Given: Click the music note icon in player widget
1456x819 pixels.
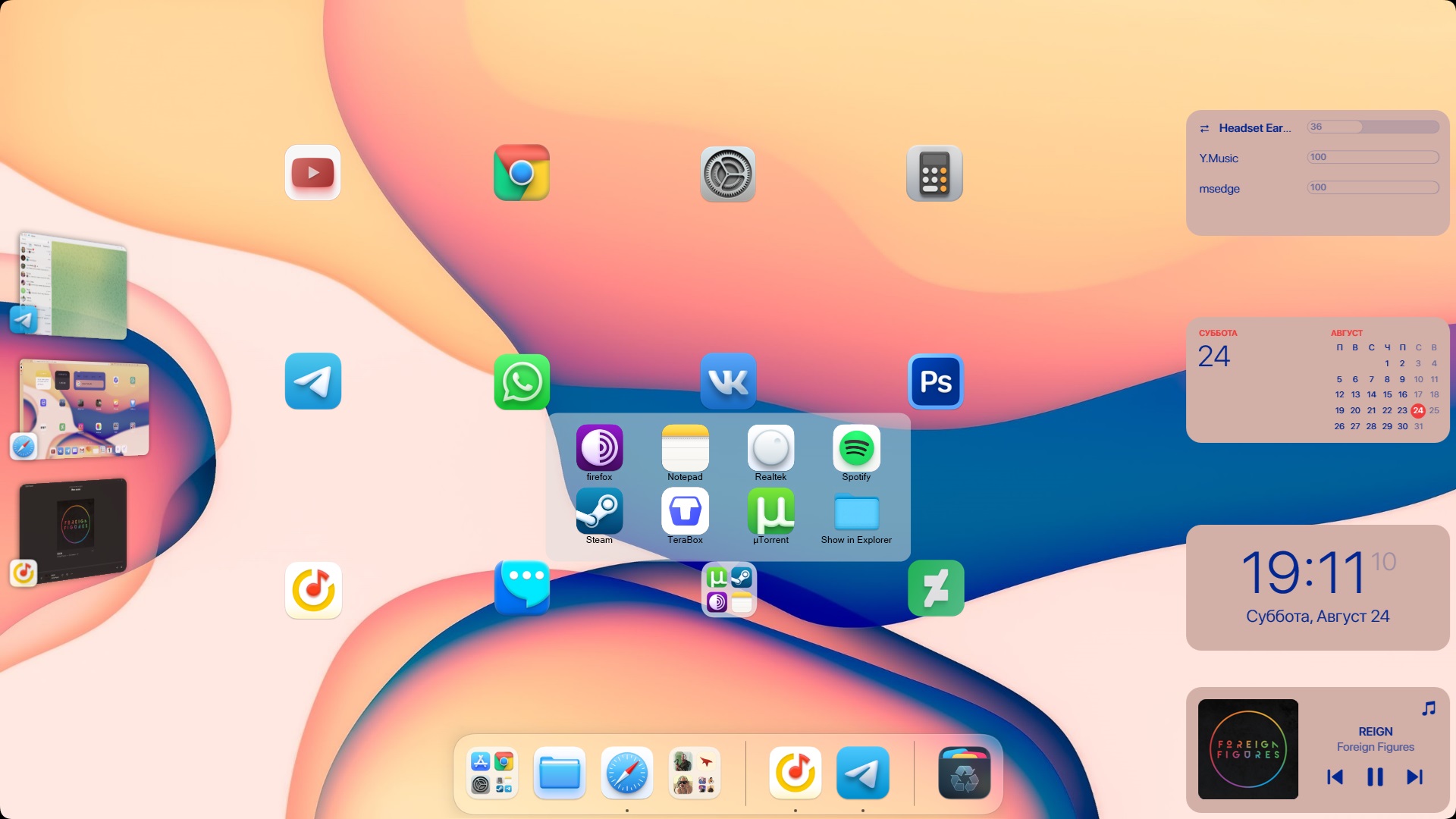Looking at the screenshot, I should click(x=1429, y=708).
